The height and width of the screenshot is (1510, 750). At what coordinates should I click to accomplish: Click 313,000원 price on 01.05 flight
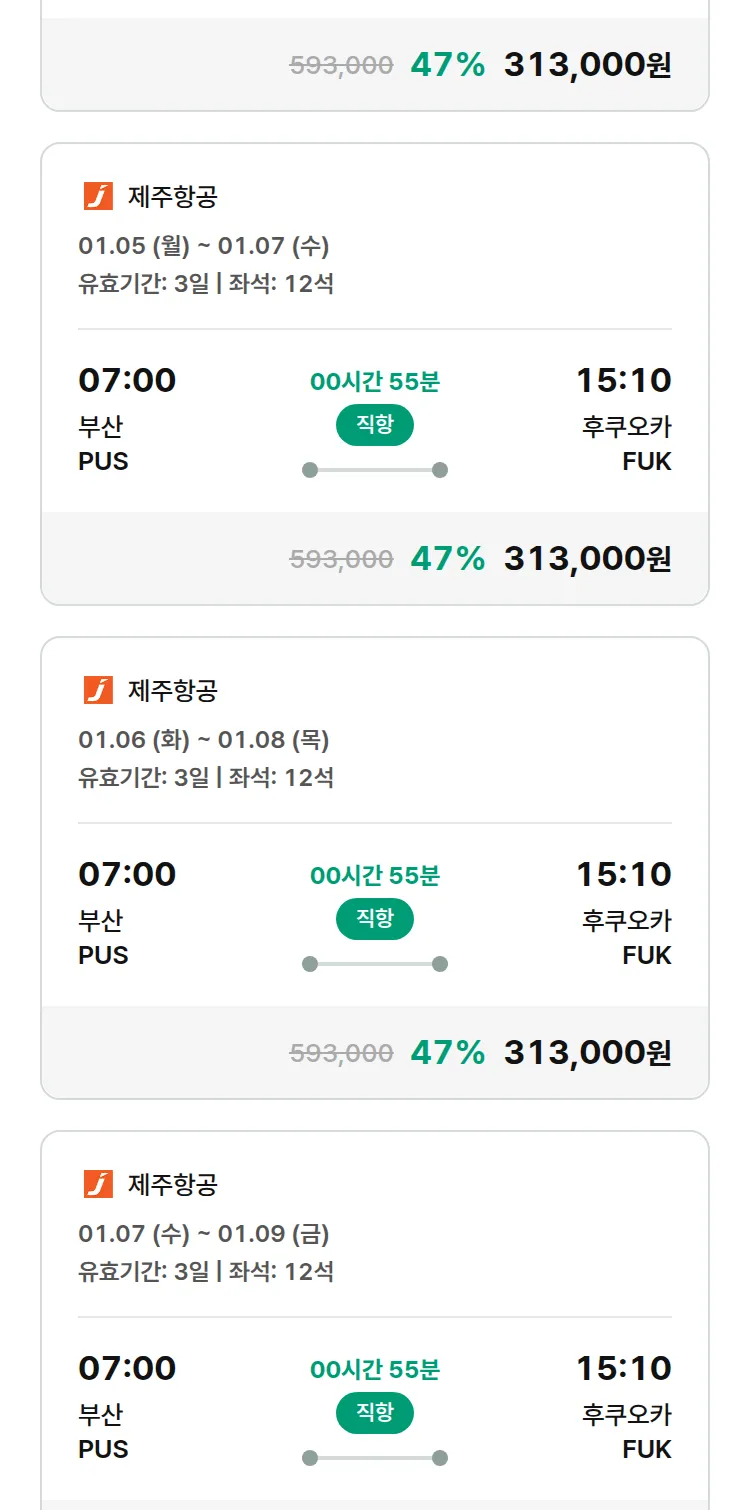click(587, 558)
